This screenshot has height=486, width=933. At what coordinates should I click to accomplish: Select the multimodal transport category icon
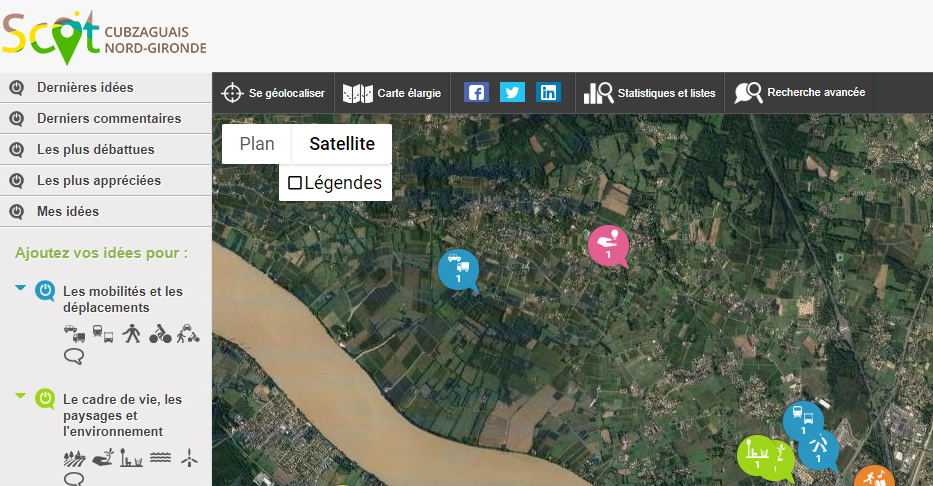pyautogui.click(x=188, y=334)
